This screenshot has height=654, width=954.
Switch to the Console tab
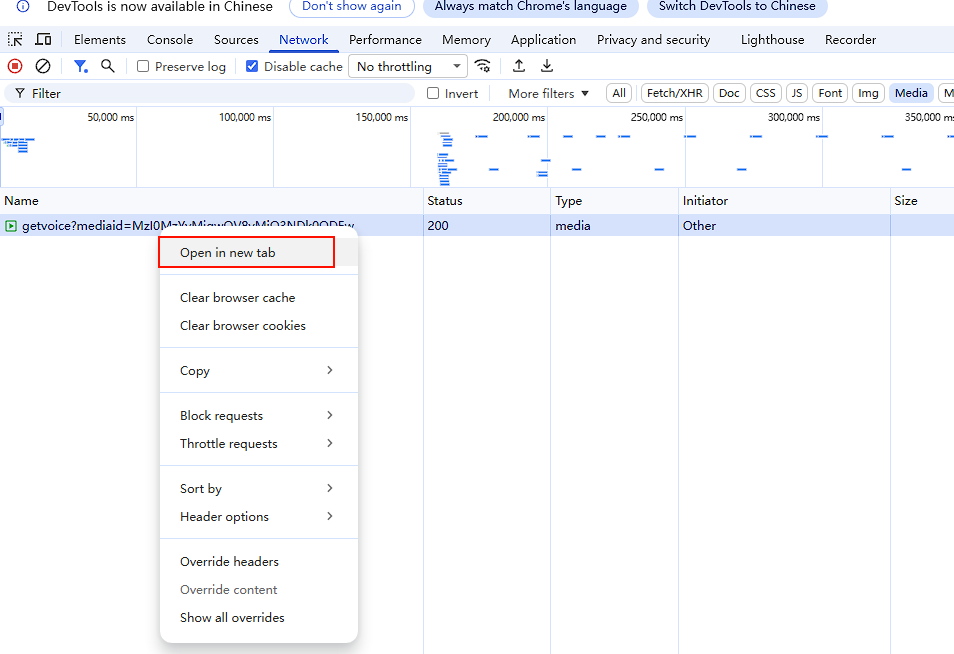click(170, 40)
